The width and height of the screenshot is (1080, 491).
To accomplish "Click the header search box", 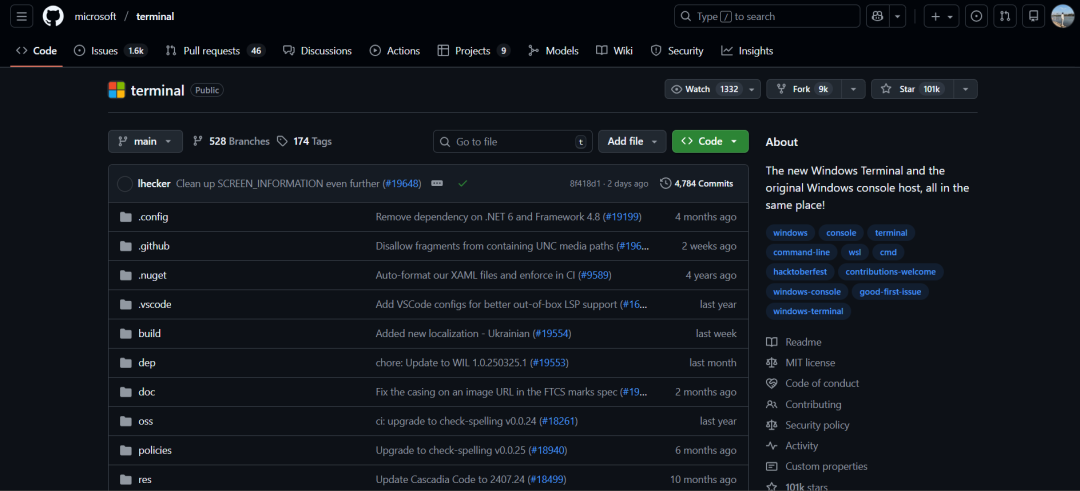I will tap(767, 17).
